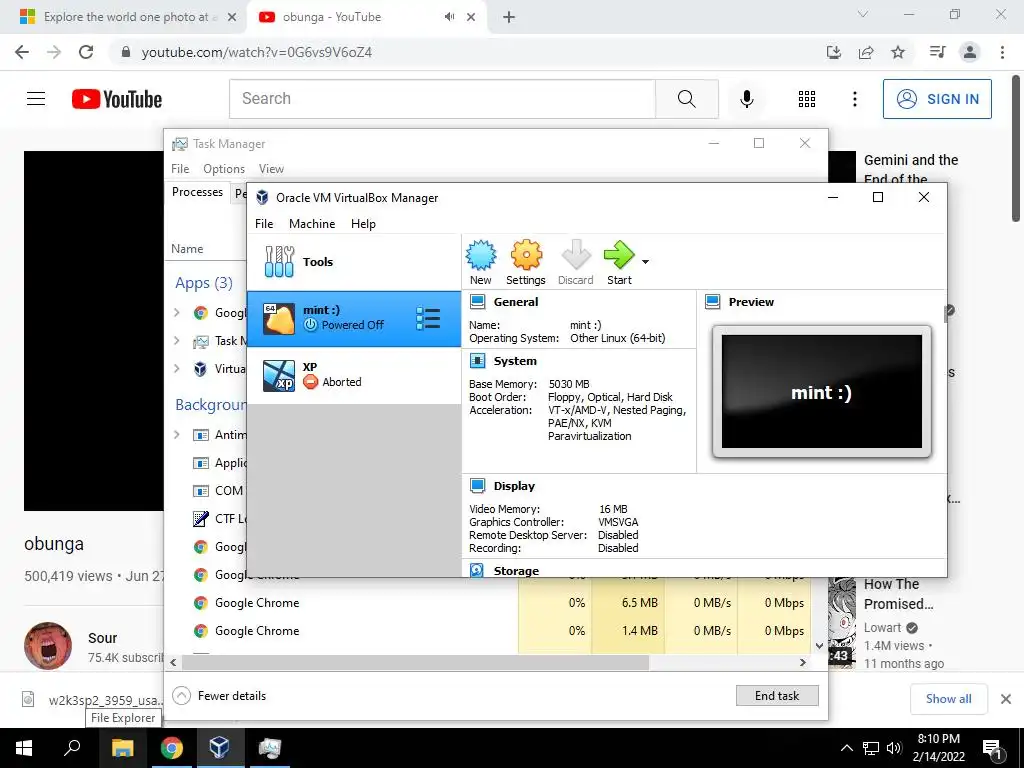Click YouTube voice search microphone
This screenshot has height=768, width=1024.
(746, 99)
